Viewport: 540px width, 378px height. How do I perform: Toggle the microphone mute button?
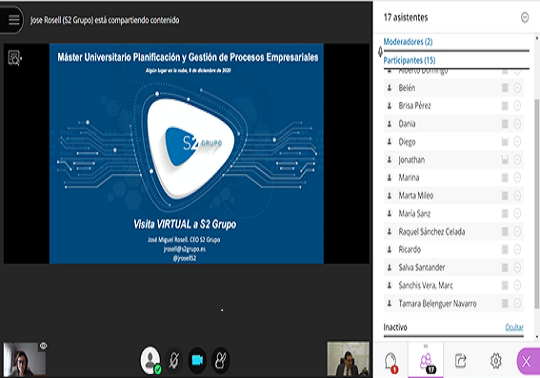coord(174,361)
